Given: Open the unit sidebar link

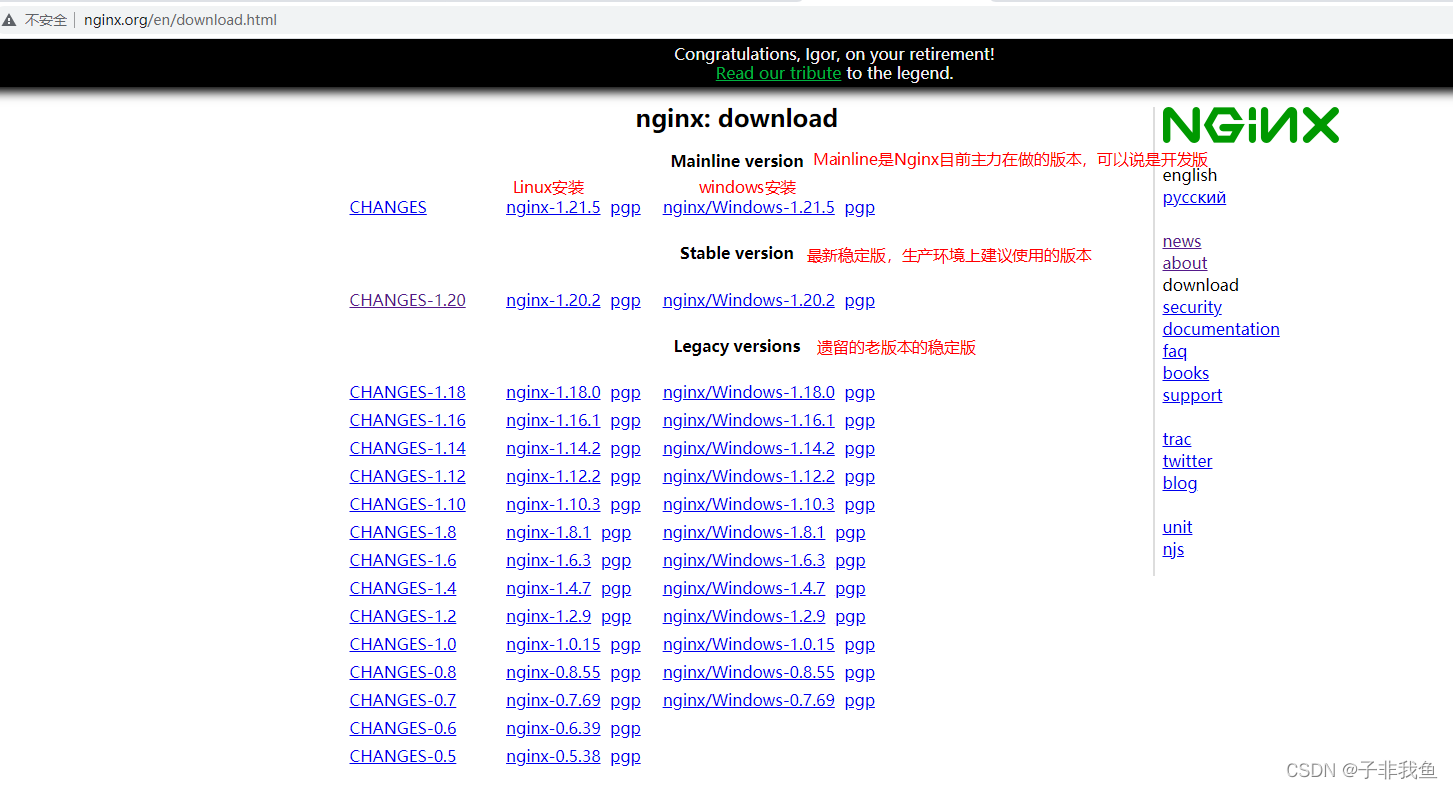Looking at the screenshot, I should coord(1177,527).
